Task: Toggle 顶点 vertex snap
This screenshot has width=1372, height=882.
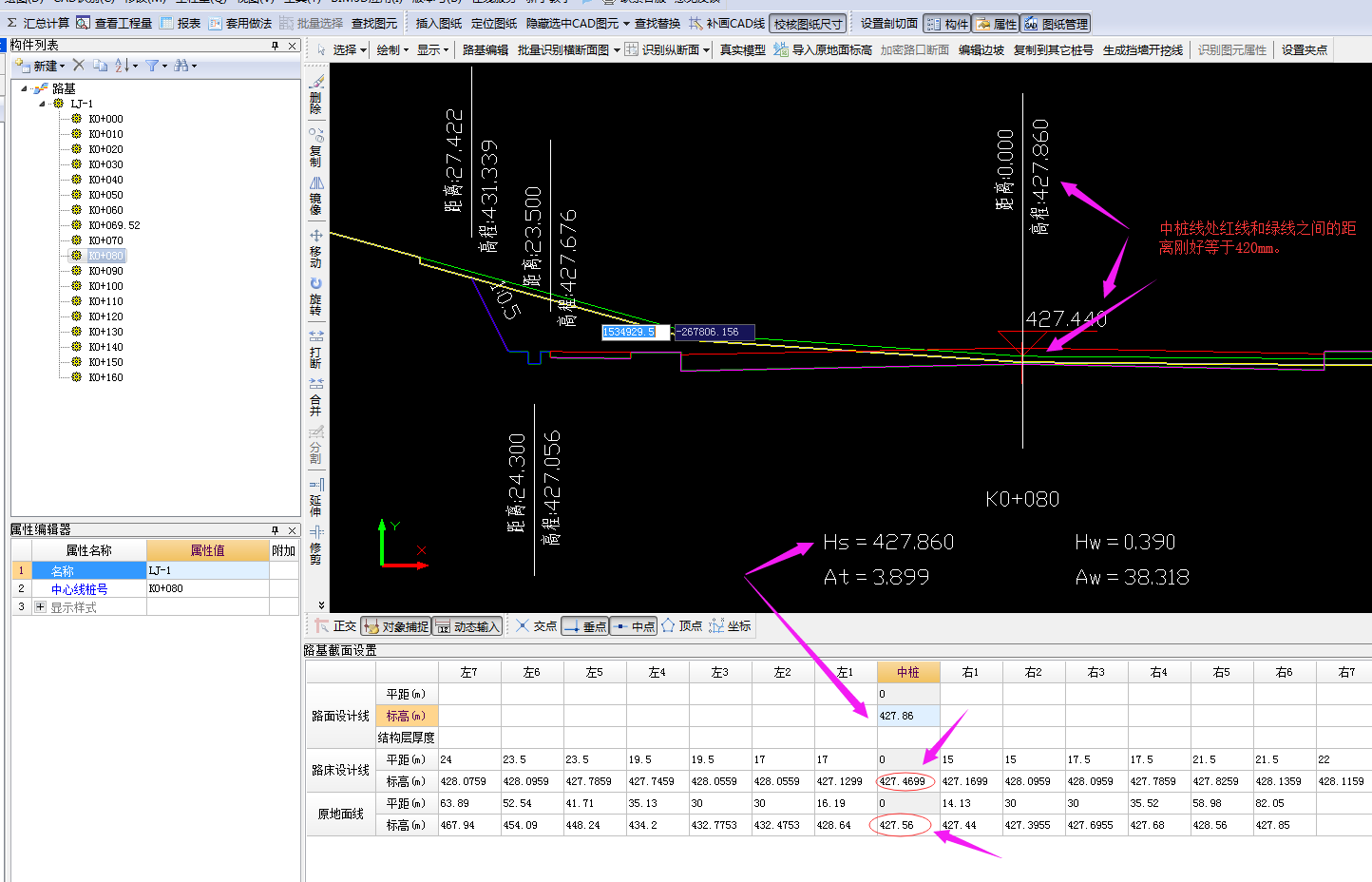Action: tap(682, 626)
